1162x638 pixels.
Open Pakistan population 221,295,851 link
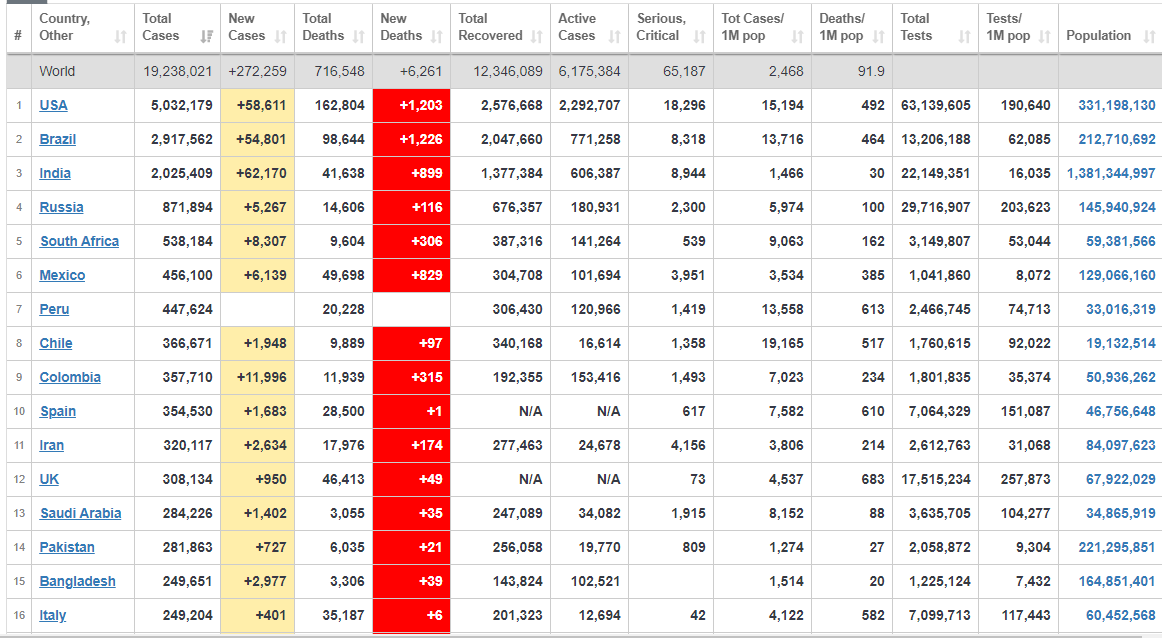click(1117, 548)
